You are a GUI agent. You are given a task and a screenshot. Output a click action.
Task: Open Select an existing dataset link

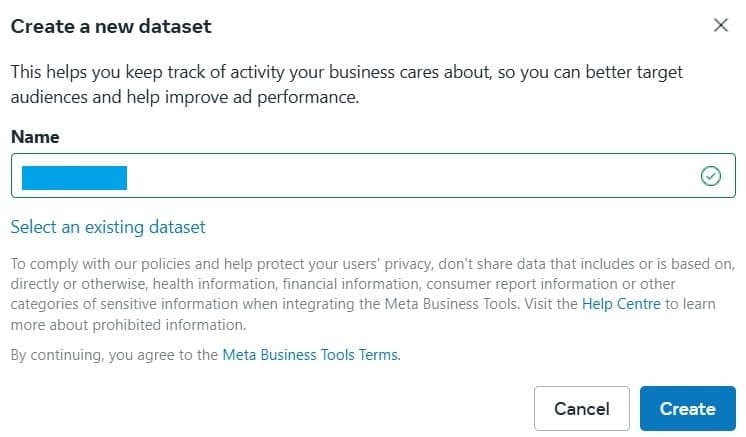pos(108,227)
